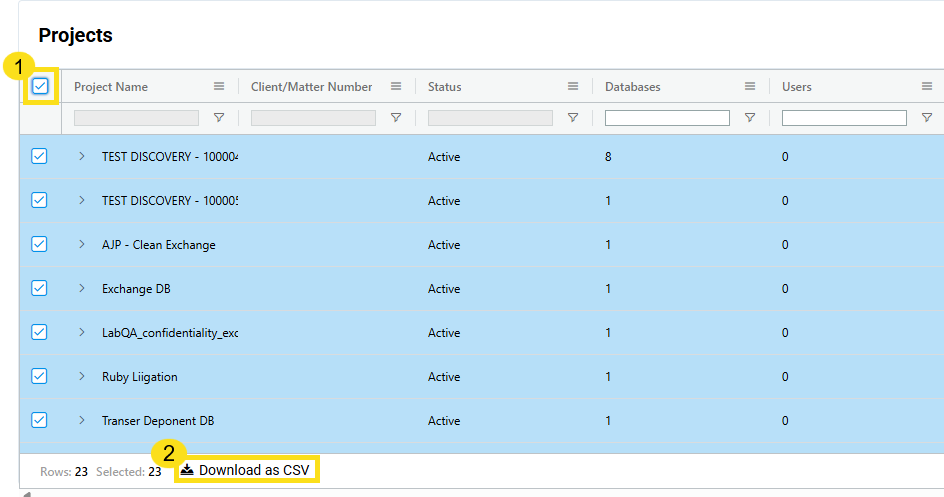Click the Databases filter input field
Image resolution: width=944 pixels, height=497 pixels.
pos(667,118)
